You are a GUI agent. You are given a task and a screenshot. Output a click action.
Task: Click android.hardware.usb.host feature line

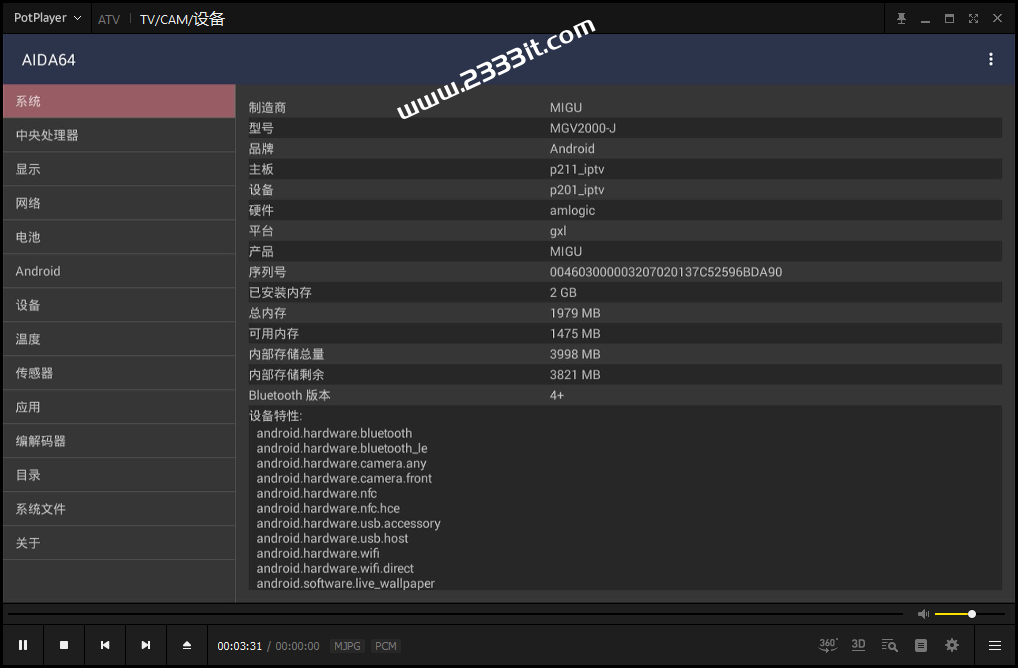tap(332, 538)
